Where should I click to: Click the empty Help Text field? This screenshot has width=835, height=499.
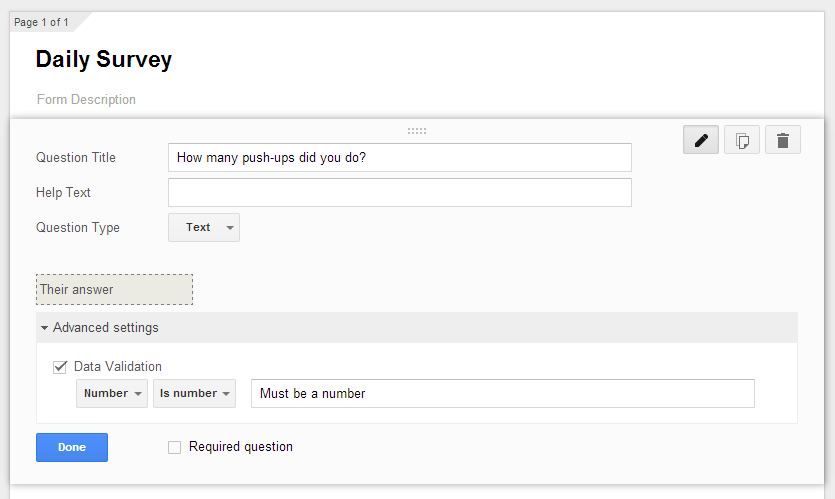pos(400,192)
